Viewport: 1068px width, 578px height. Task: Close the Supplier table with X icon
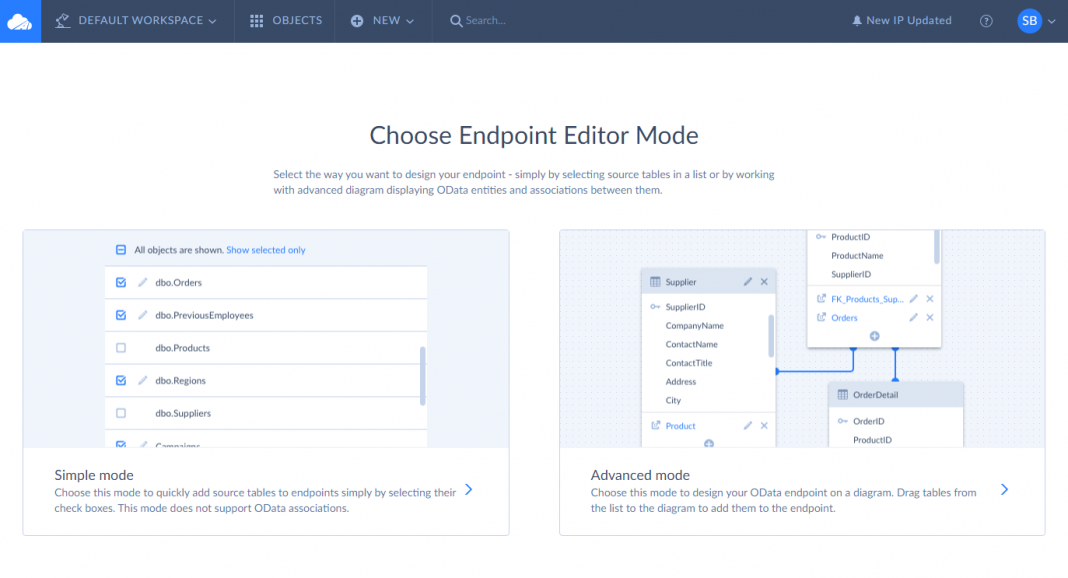tap(764, 282)
